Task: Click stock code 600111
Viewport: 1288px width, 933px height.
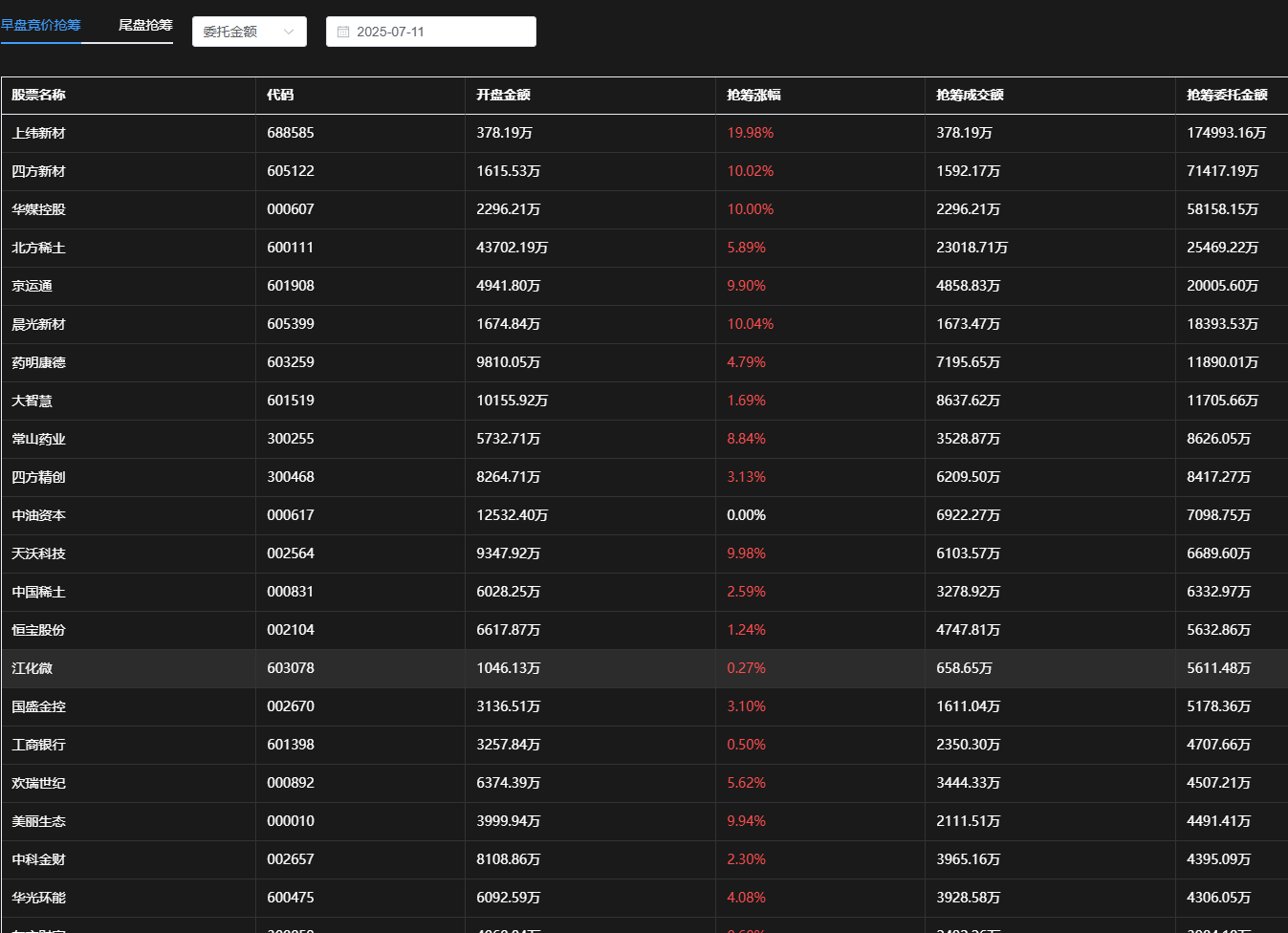Action: pyautogui.click(x=291, y=248)
